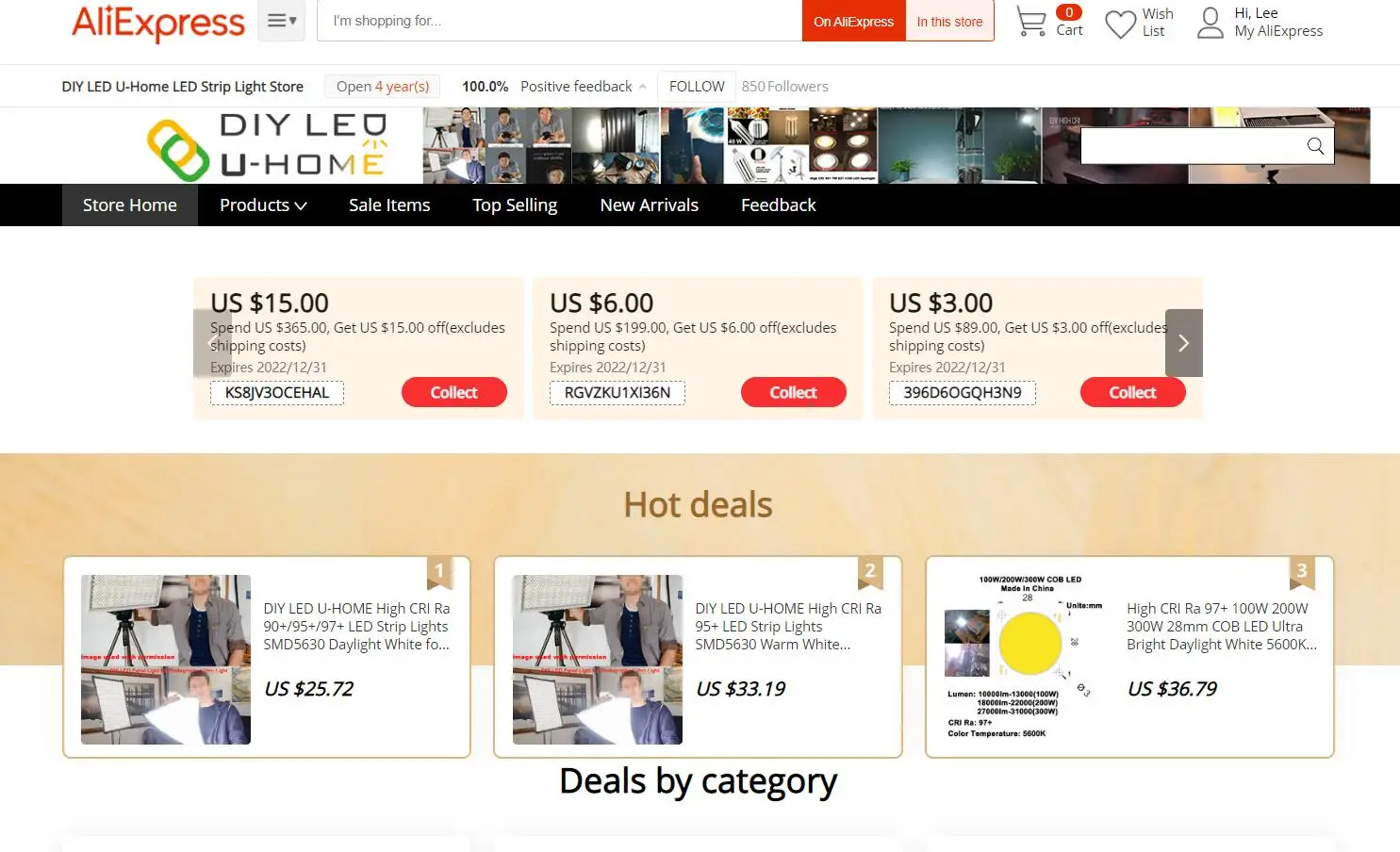The height and width of the screenshot is (852, 1400).
Task: Select the Sale Items tab
Action: point(389,205)
